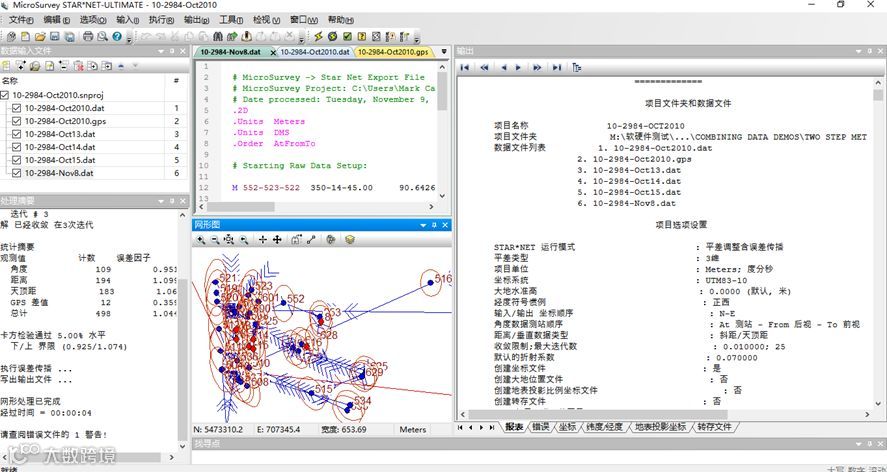
Task: Open the 执行 menu
Action: coord(161,20)
